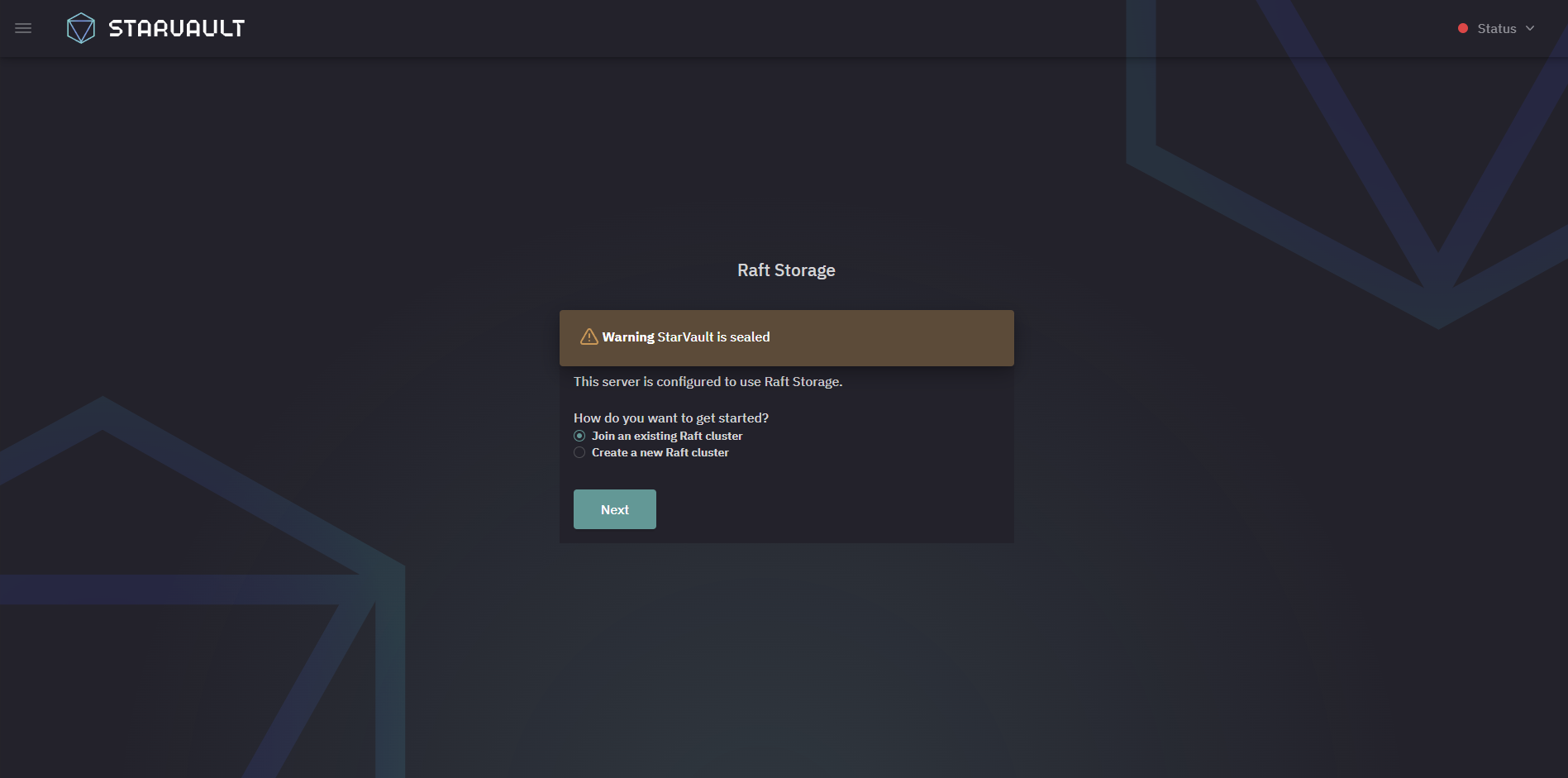
Task: Click the 'Create a new Raft cluster' label
Action: tap(660, 452)
